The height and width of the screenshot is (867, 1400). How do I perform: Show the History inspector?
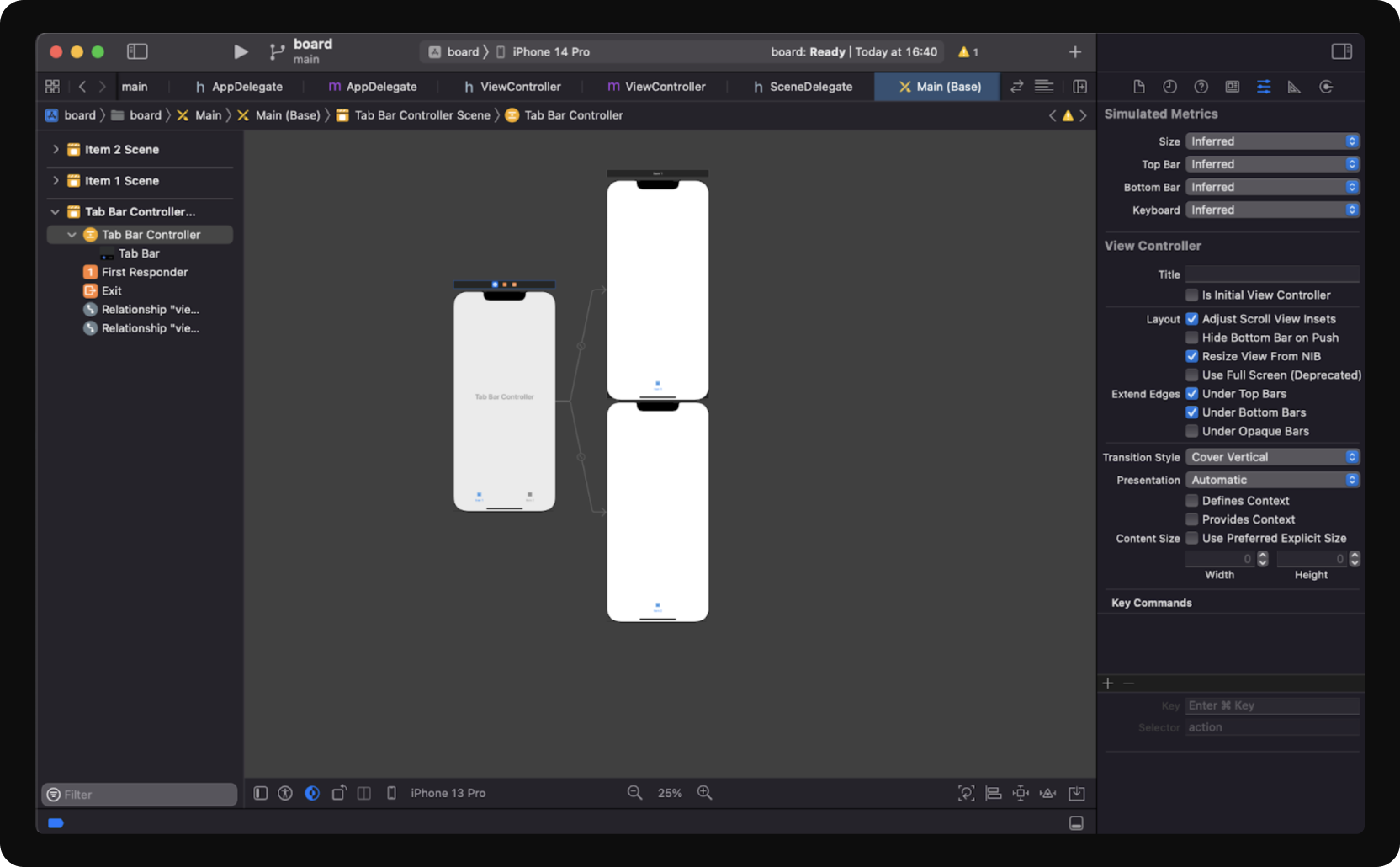[x=1170, y=87]
